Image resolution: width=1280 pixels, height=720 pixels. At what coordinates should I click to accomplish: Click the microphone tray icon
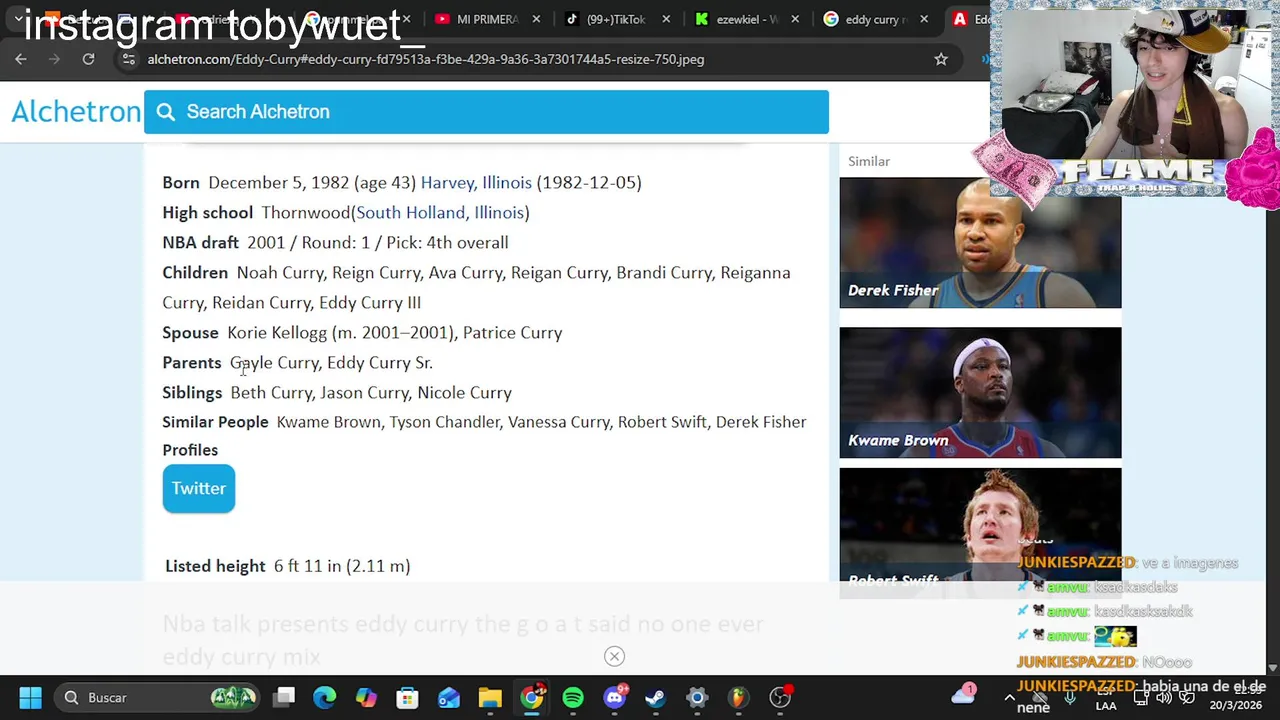(1070, 697)
